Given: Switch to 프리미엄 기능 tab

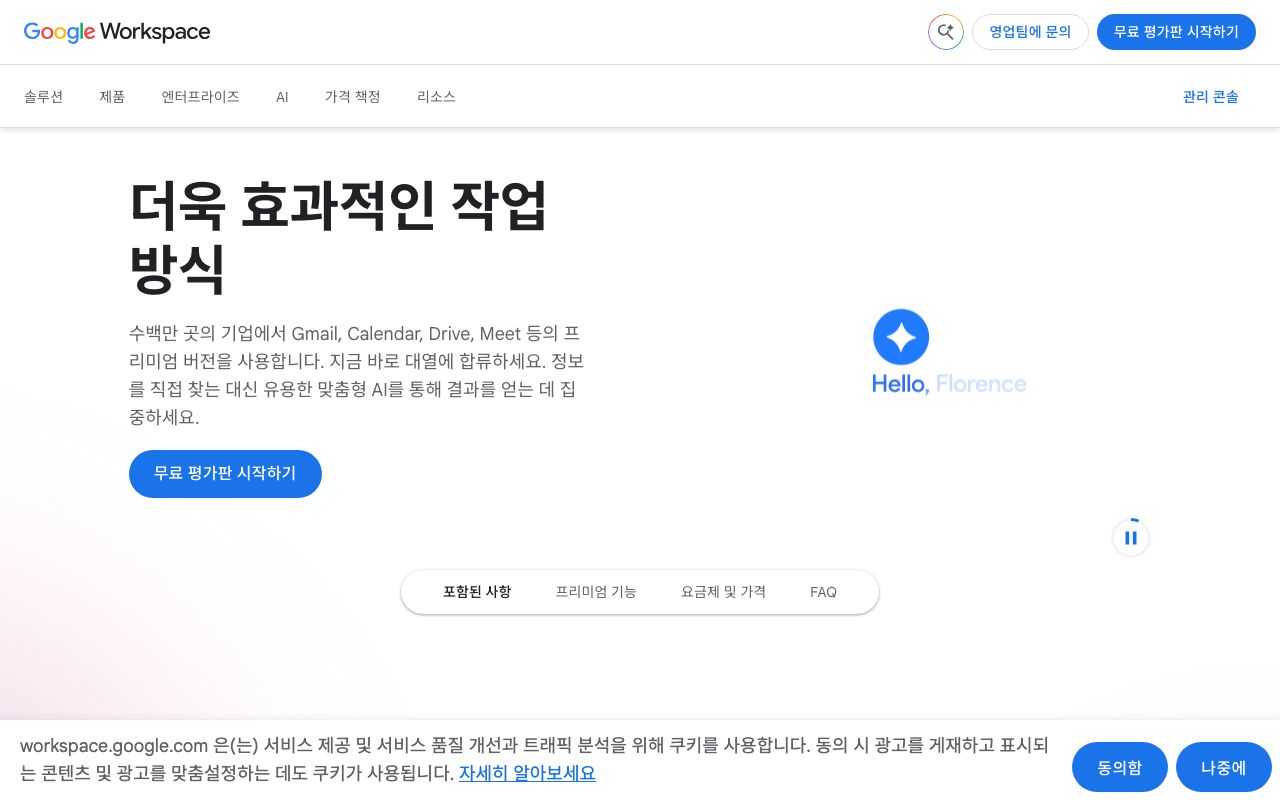Looking at the screenshot, I should pos(596,592).
